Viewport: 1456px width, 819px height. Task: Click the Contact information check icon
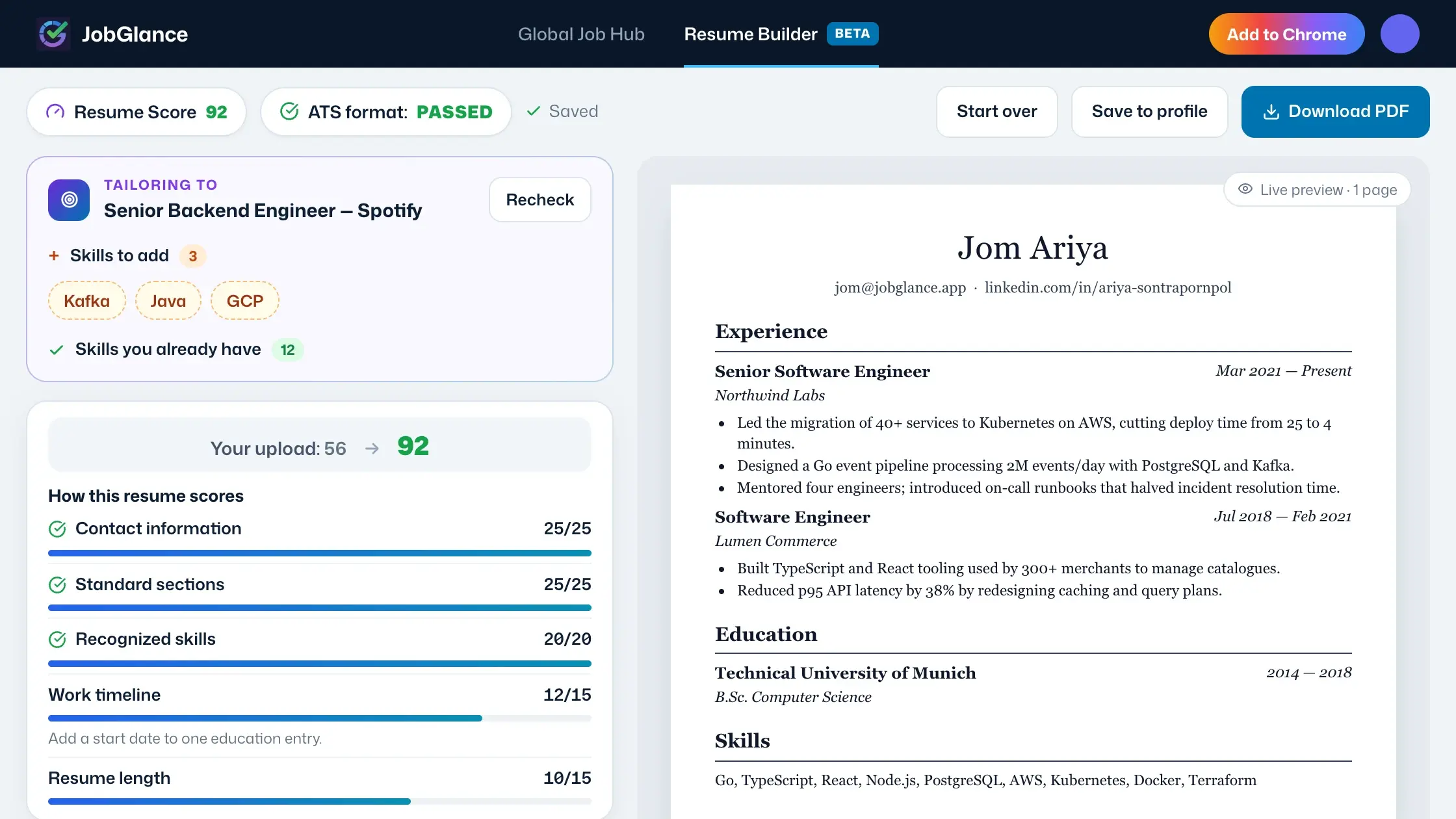tap(57, 529)
